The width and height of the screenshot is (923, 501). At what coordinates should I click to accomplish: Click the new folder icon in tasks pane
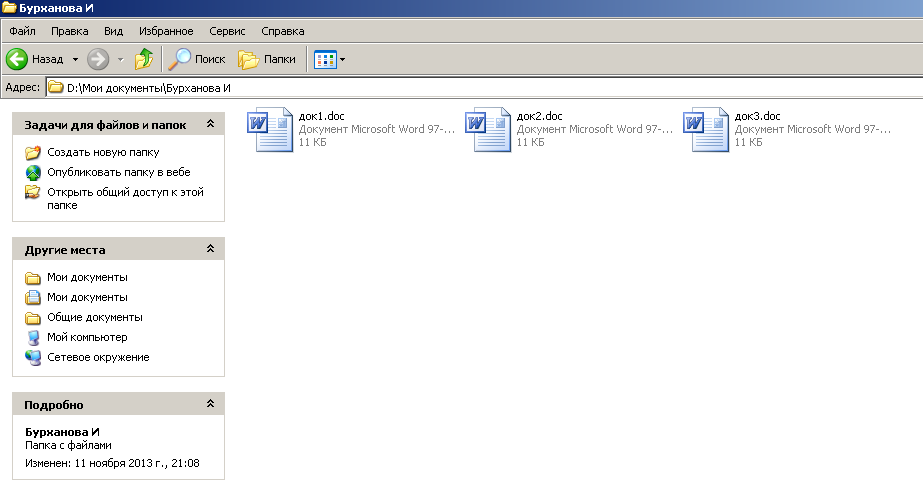click(x=33, y=152)
